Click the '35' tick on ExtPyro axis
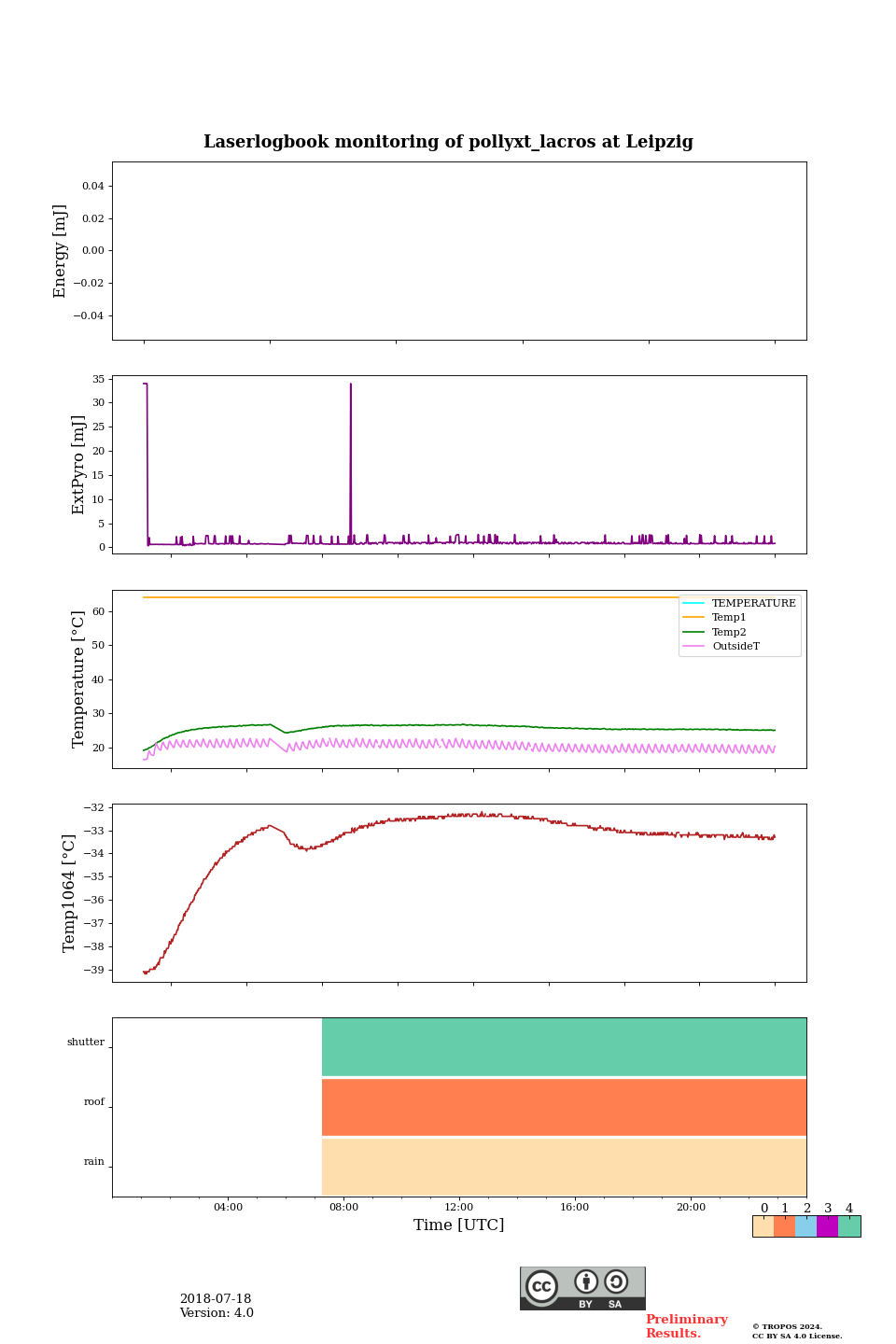 (98, 379)
